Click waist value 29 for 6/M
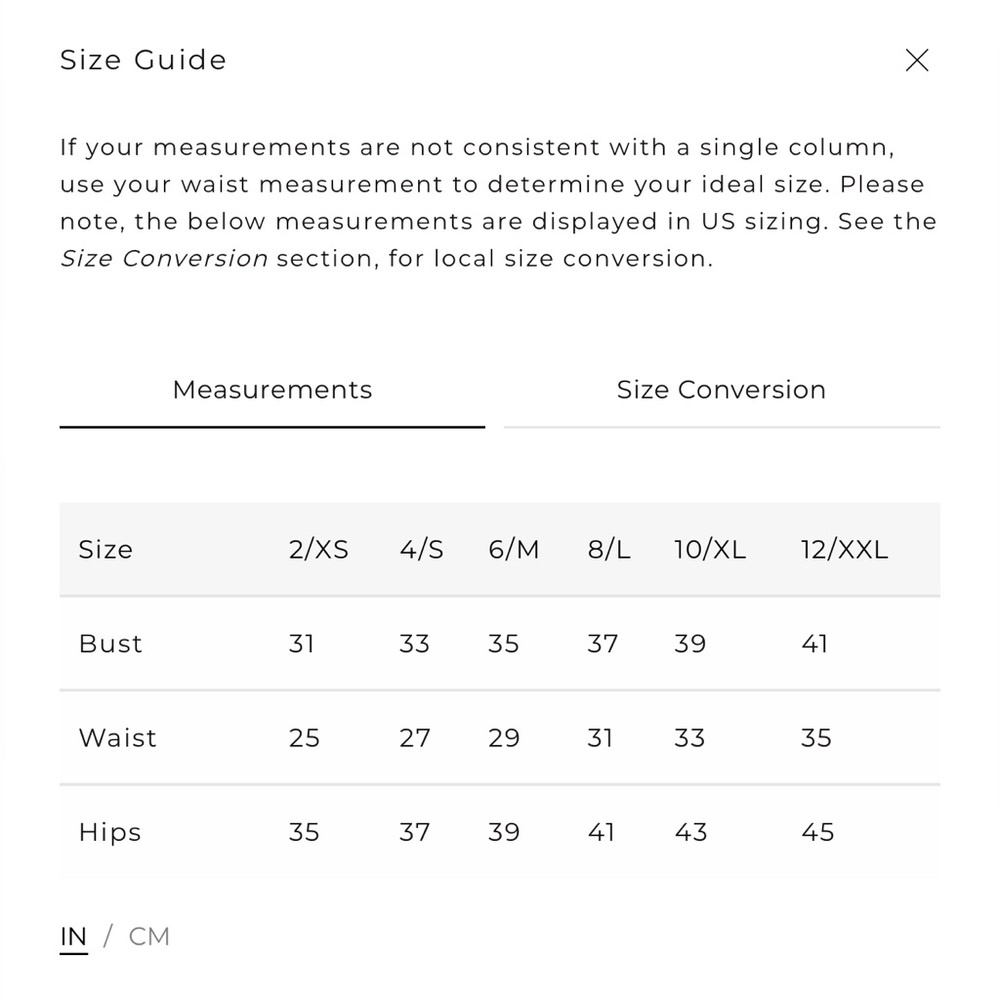The height and width of the screenshot is (1000, 1000). (504, 738)
